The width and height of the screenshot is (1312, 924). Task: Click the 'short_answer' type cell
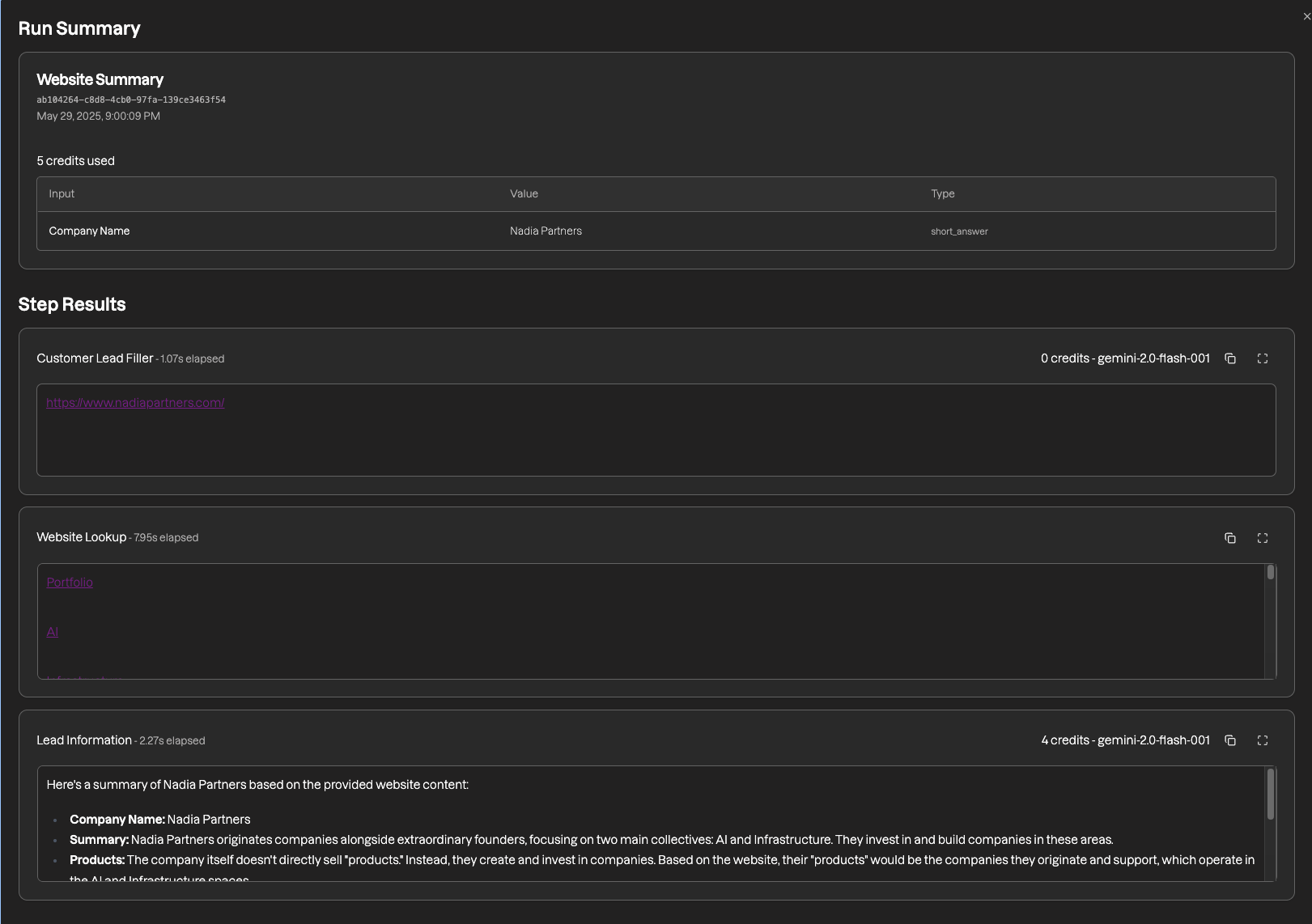click(959, 231)
